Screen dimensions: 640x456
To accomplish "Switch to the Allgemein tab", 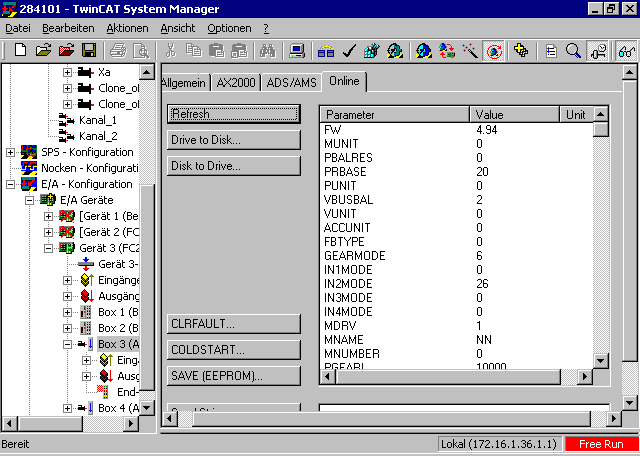I will [x=186, y=82].
